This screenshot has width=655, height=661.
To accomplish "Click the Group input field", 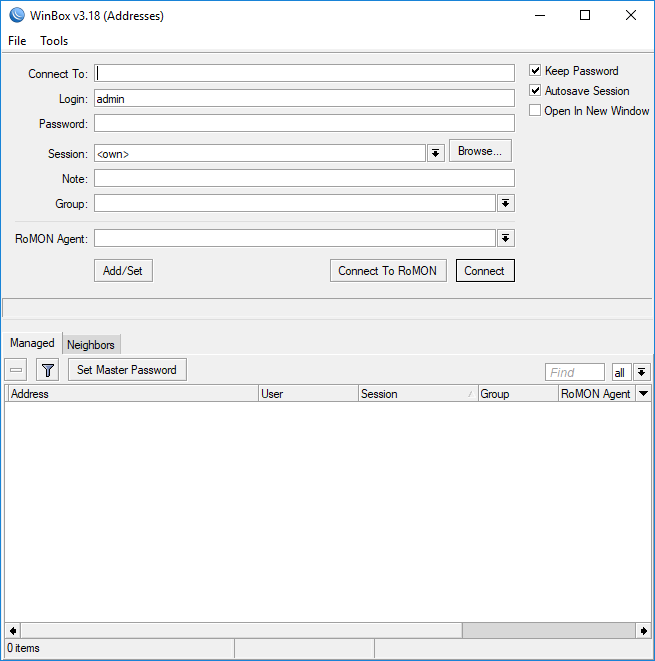I will (295, 203).
